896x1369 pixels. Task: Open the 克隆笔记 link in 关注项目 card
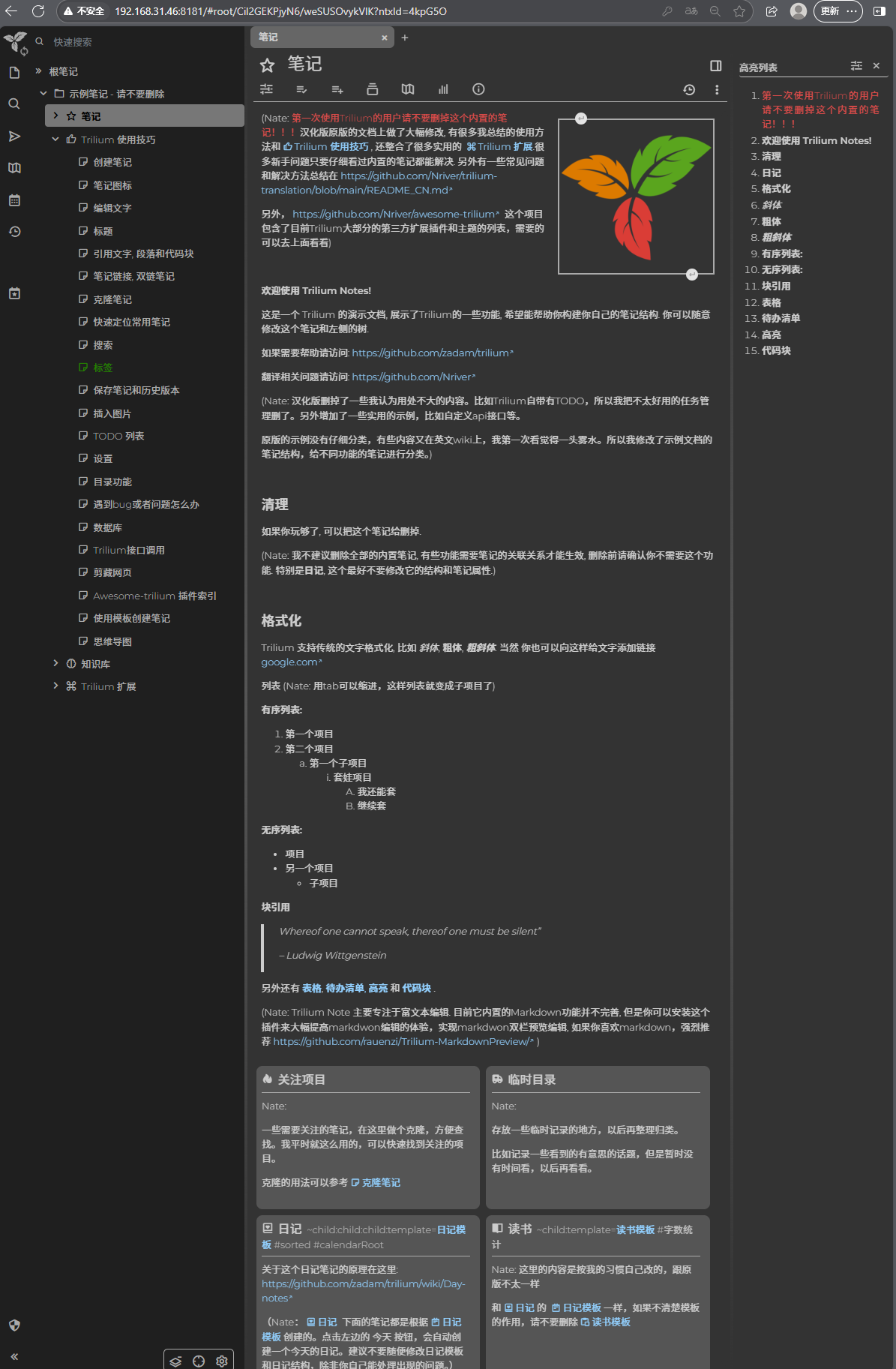click(x=376, y=1182)
